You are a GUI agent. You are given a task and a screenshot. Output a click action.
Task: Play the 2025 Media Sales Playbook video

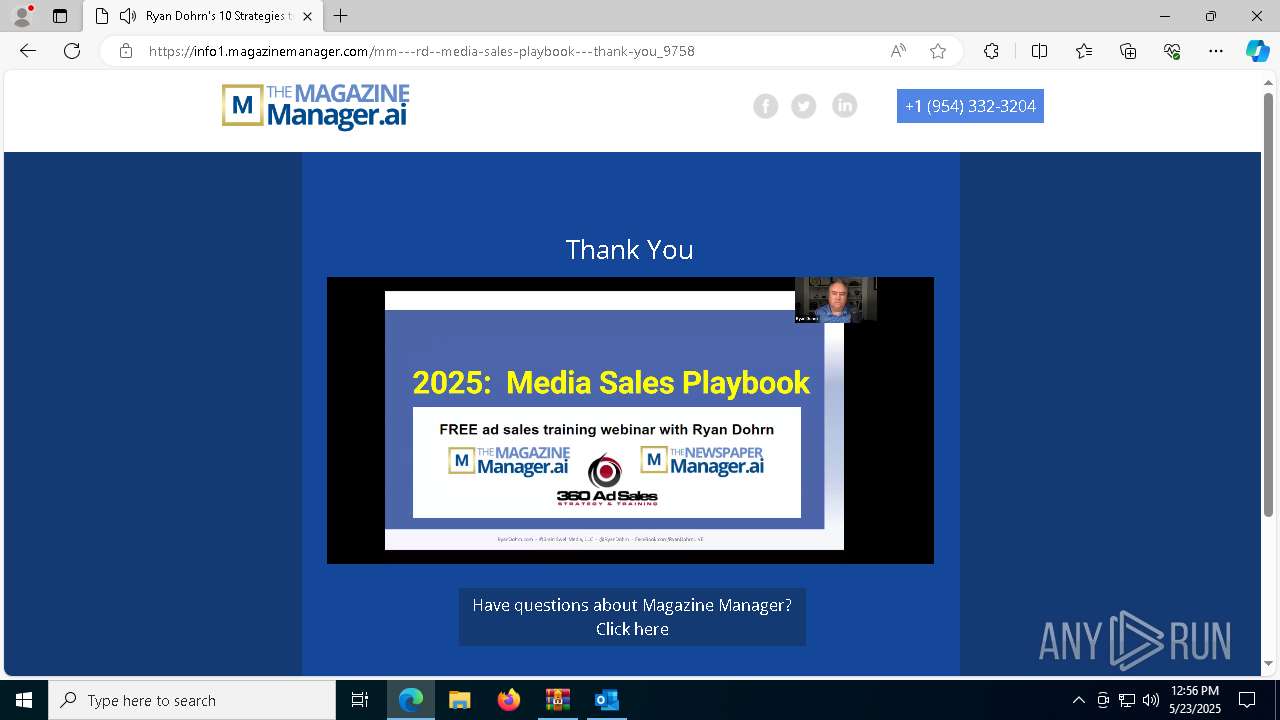coord(630,420)
